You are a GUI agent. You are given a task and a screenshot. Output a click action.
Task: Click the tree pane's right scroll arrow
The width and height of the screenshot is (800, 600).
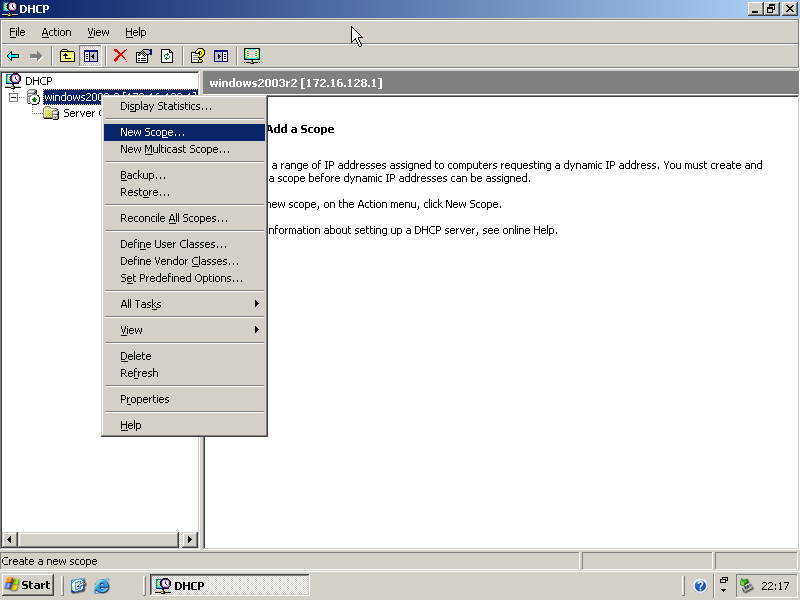pos(190,540)
